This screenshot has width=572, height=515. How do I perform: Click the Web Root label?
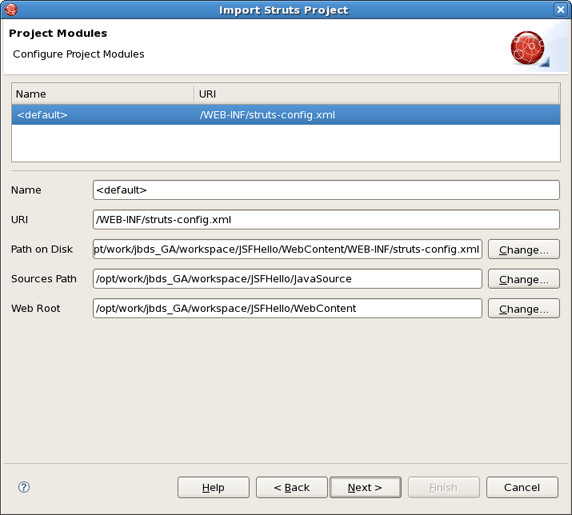pos(35,308)
